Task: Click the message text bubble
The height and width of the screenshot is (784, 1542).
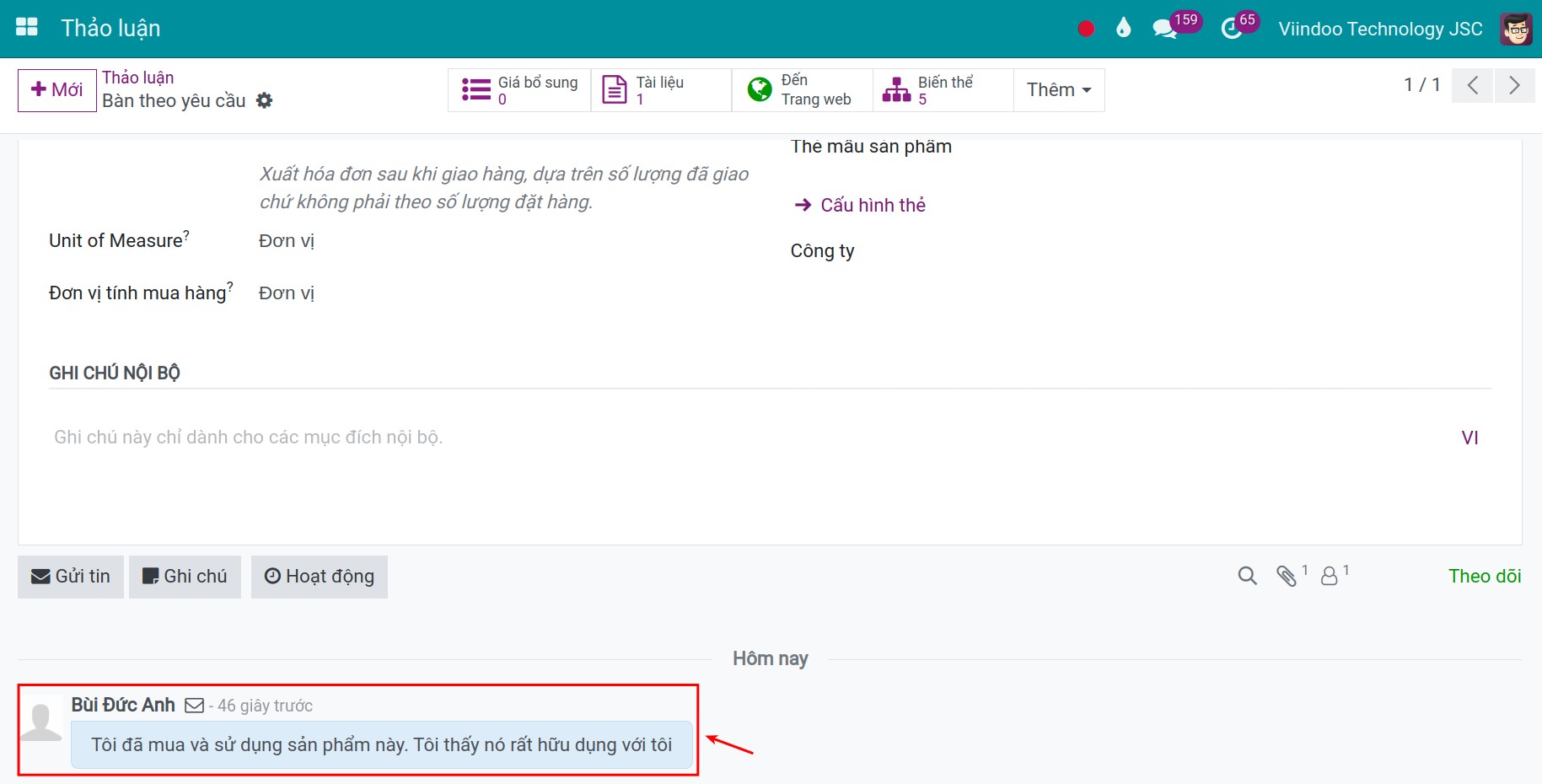Action: pyautogui.click(x=382, y=744)
